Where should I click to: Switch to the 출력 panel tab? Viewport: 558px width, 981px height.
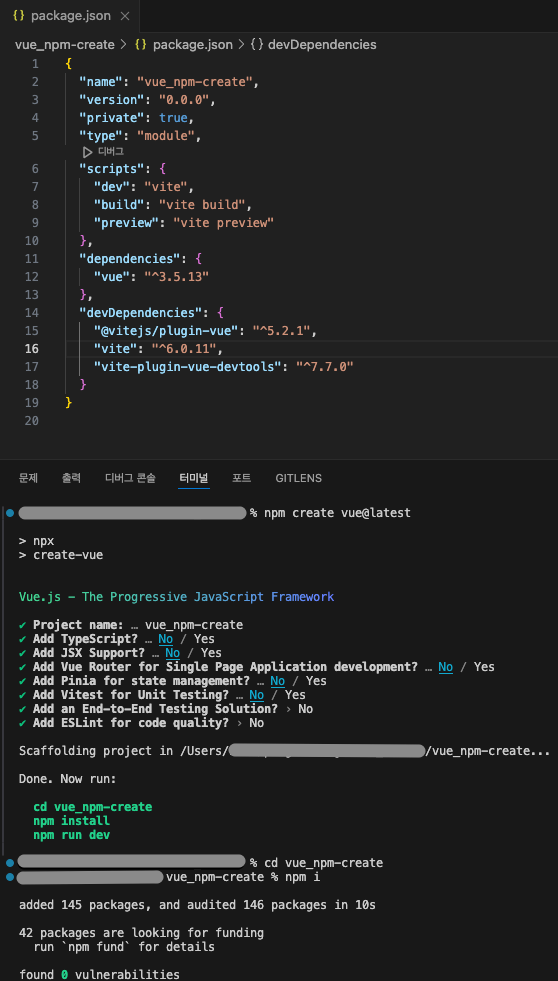71,478
